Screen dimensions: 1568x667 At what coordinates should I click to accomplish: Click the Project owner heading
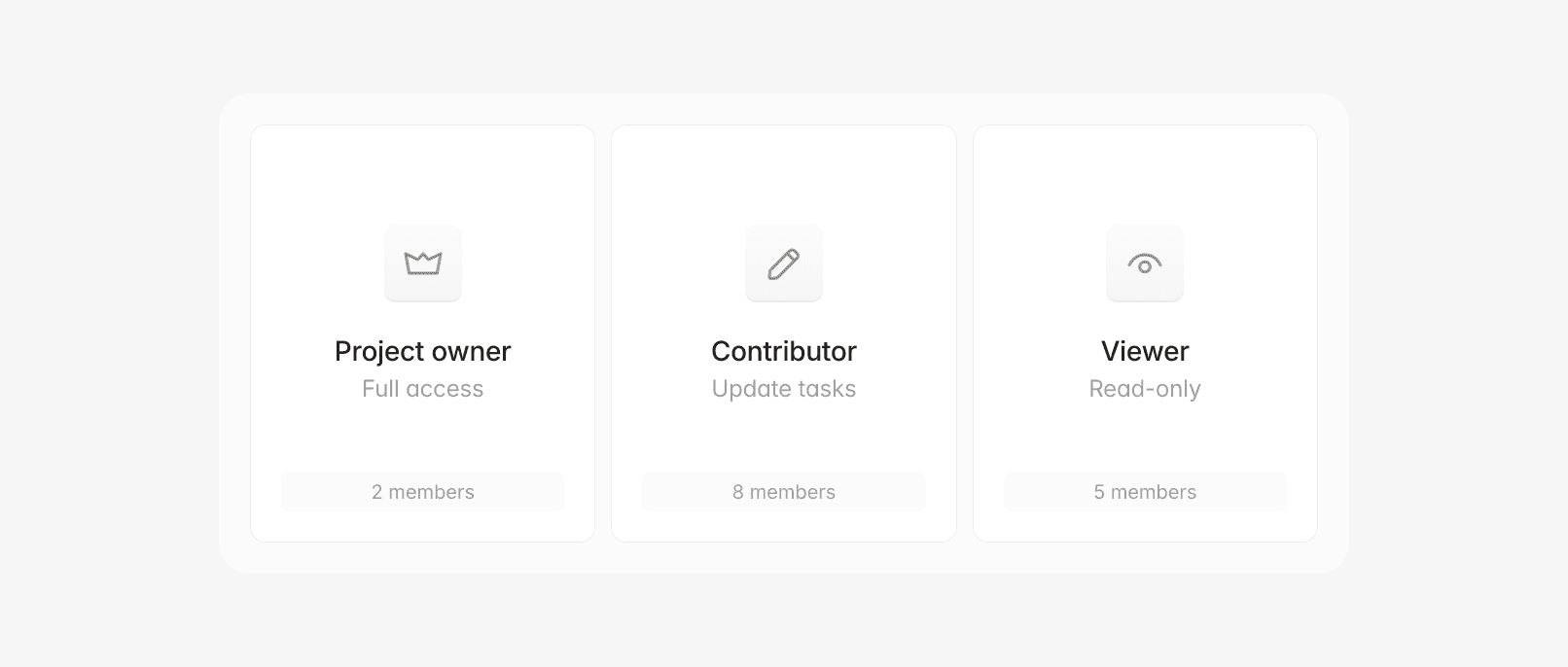423,351
